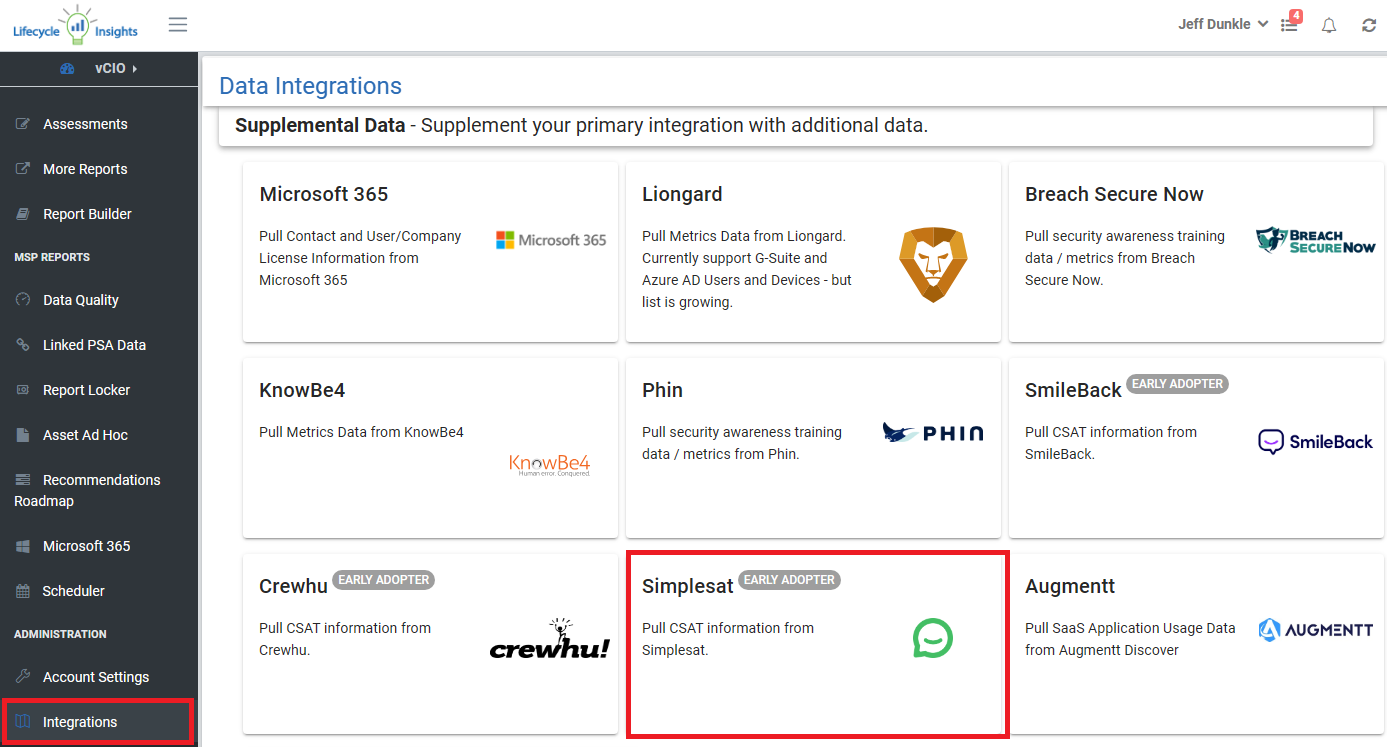The width and height of the screenshot is (1387, 747).
Task: Click the ADMINISTRATION section label
Action: (x=60, y=634)
